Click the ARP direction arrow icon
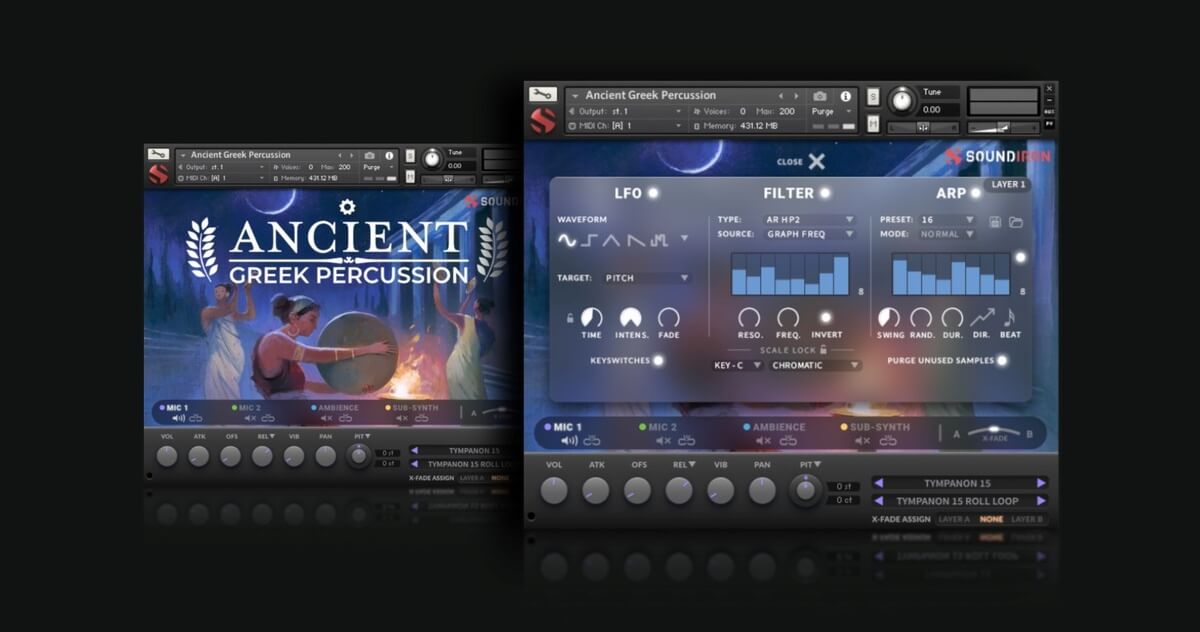Image resolution: width=1200 pixels, height=632 pixels. (x=981, y=318)
